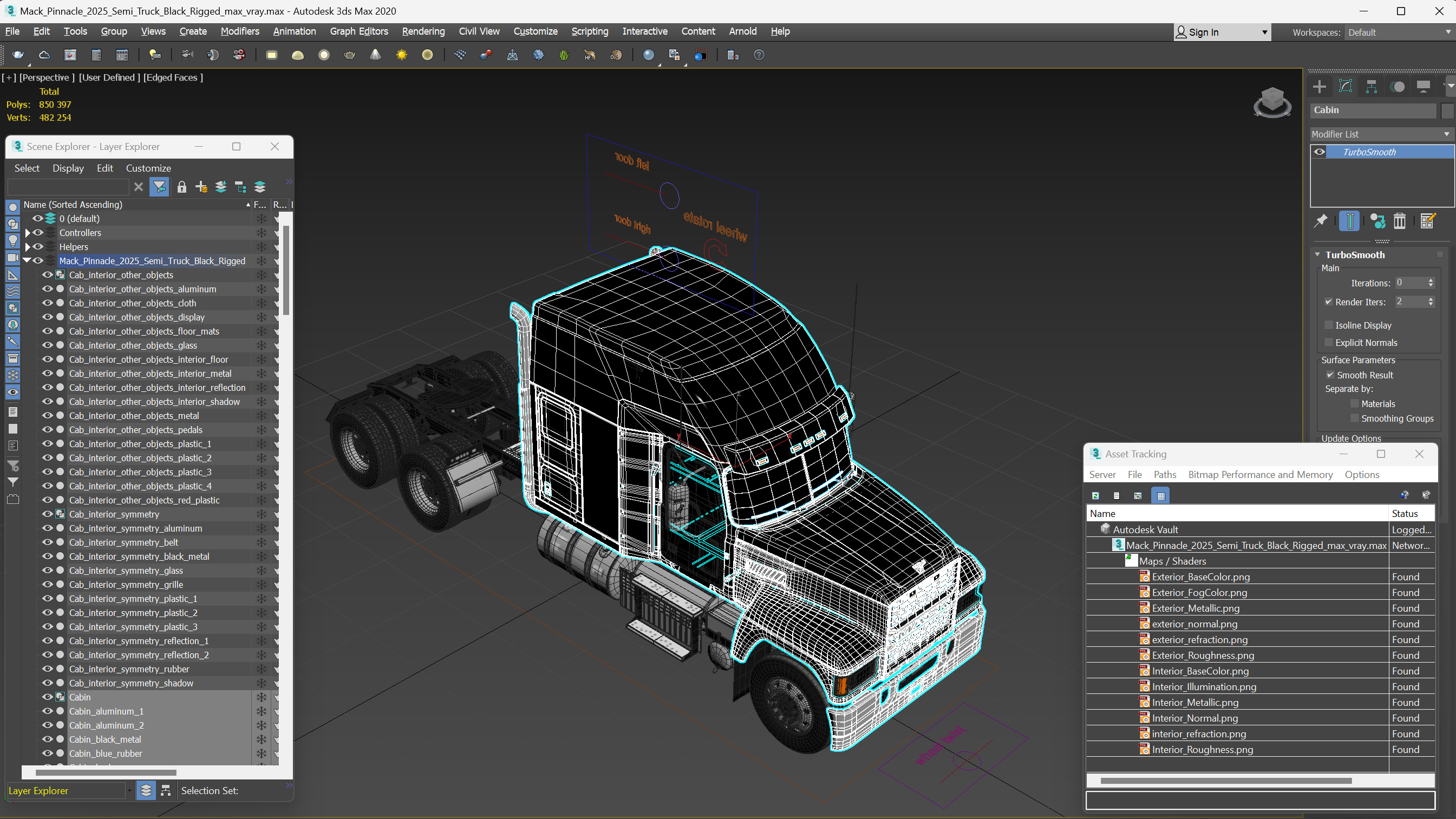Click the Pin Stack icon
The width and height of the screenshot is (1456, 819).
[x=1320, y=221]
